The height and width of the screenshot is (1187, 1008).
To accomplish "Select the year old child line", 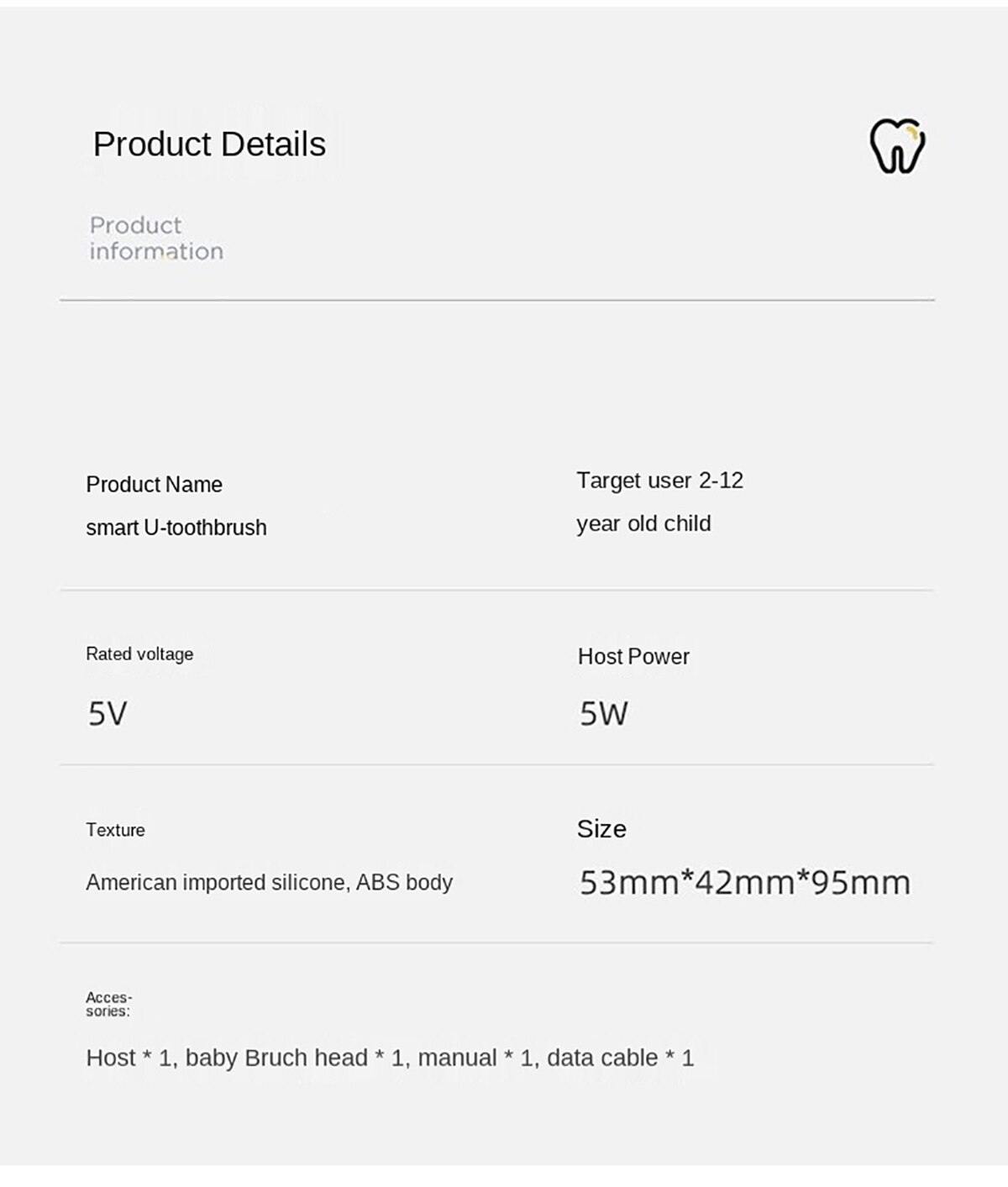I will (643, 523).
